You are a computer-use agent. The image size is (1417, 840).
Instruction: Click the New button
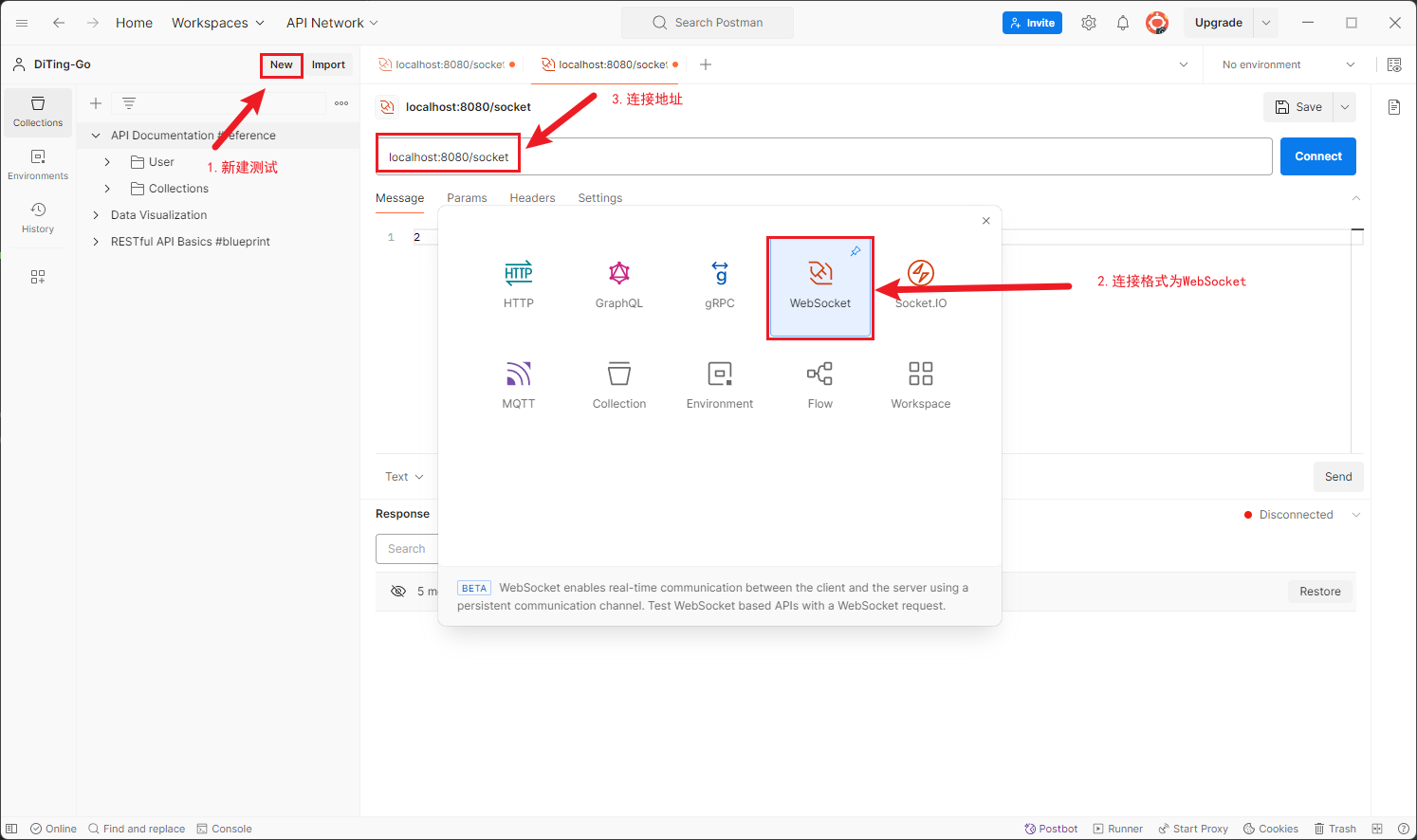coord(282,64)
